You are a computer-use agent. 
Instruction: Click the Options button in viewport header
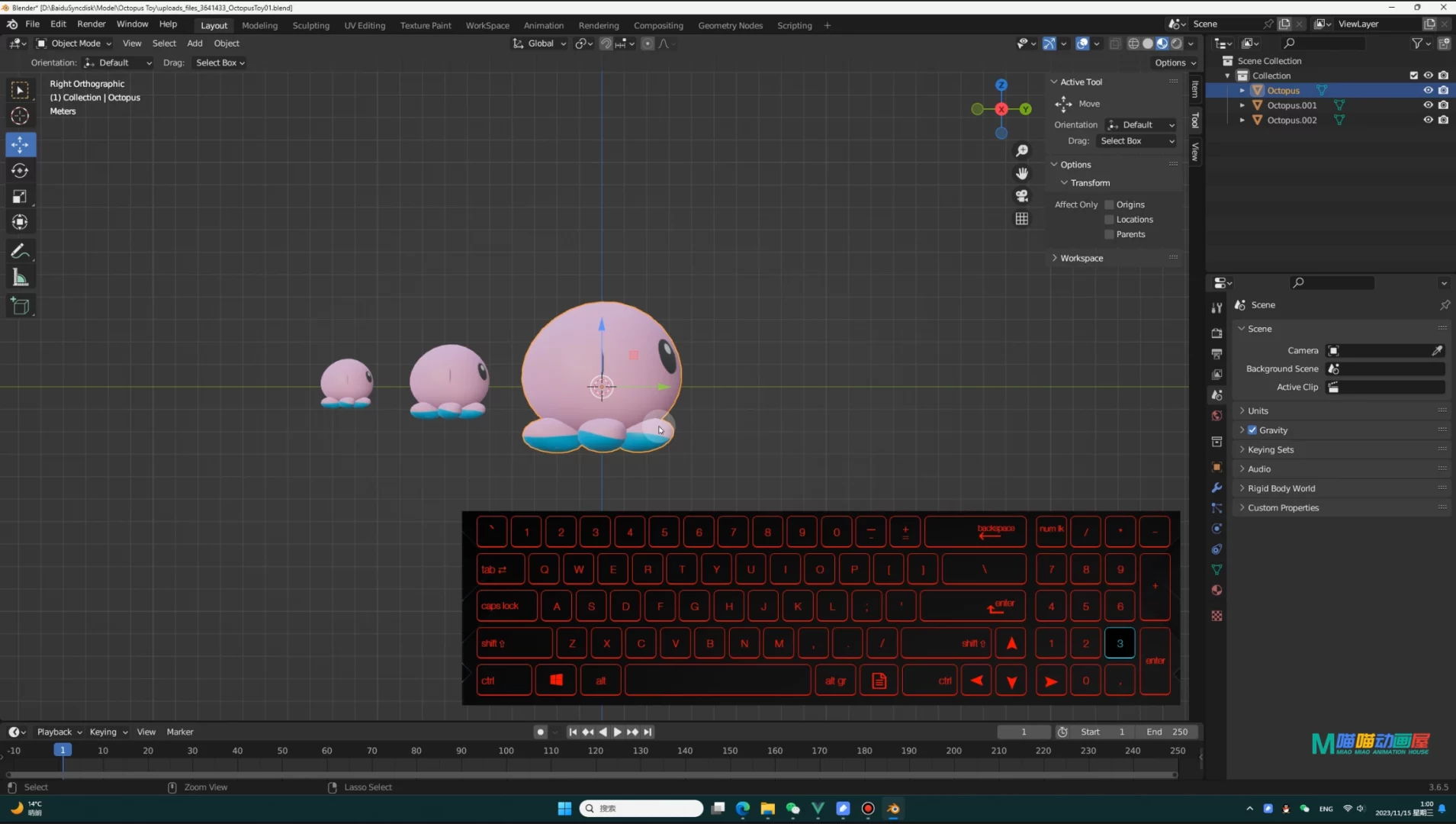coord(1175,63)
